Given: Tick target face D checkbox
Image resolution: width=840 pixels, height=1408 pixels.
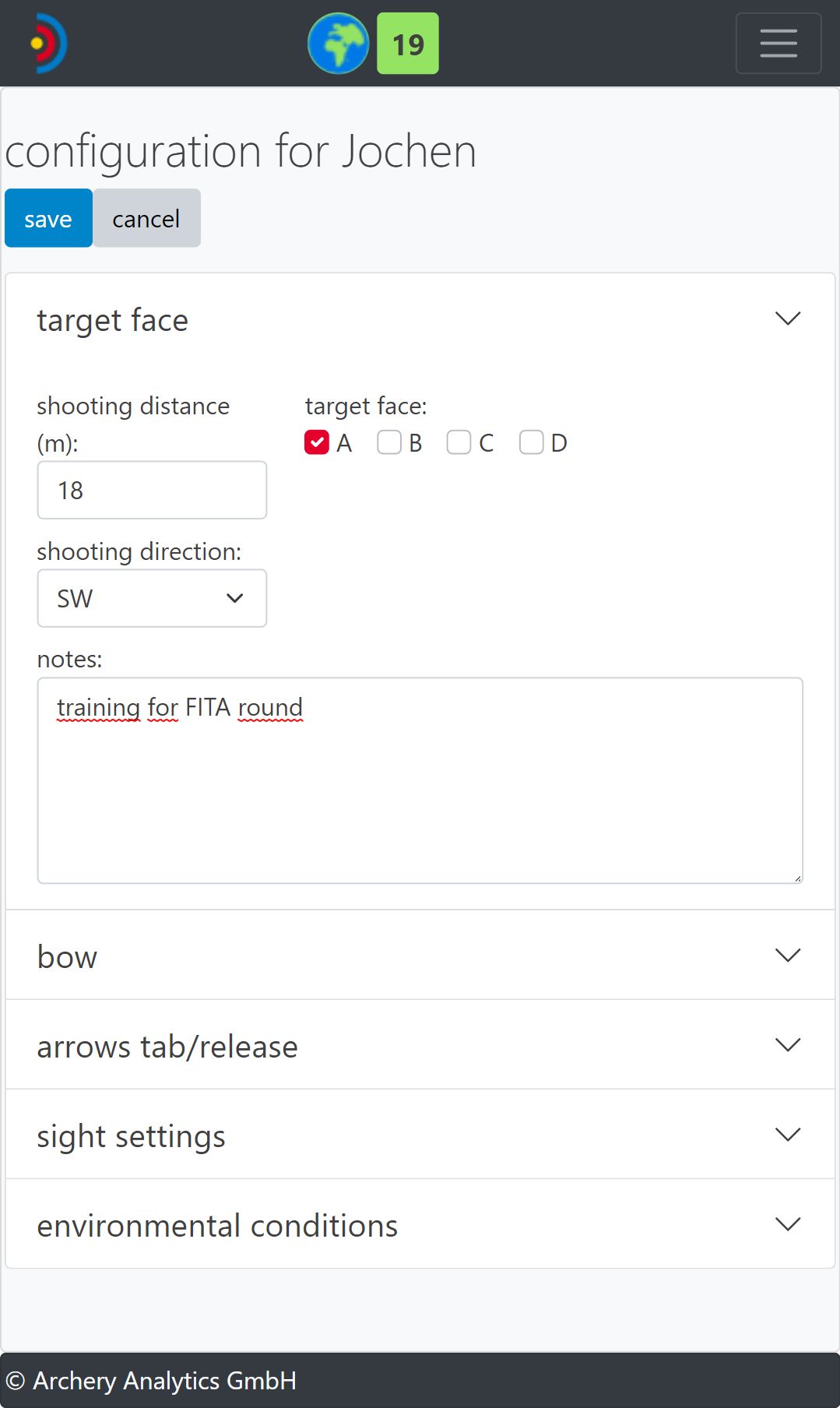Looking at the screenshot, I should 531,442.
